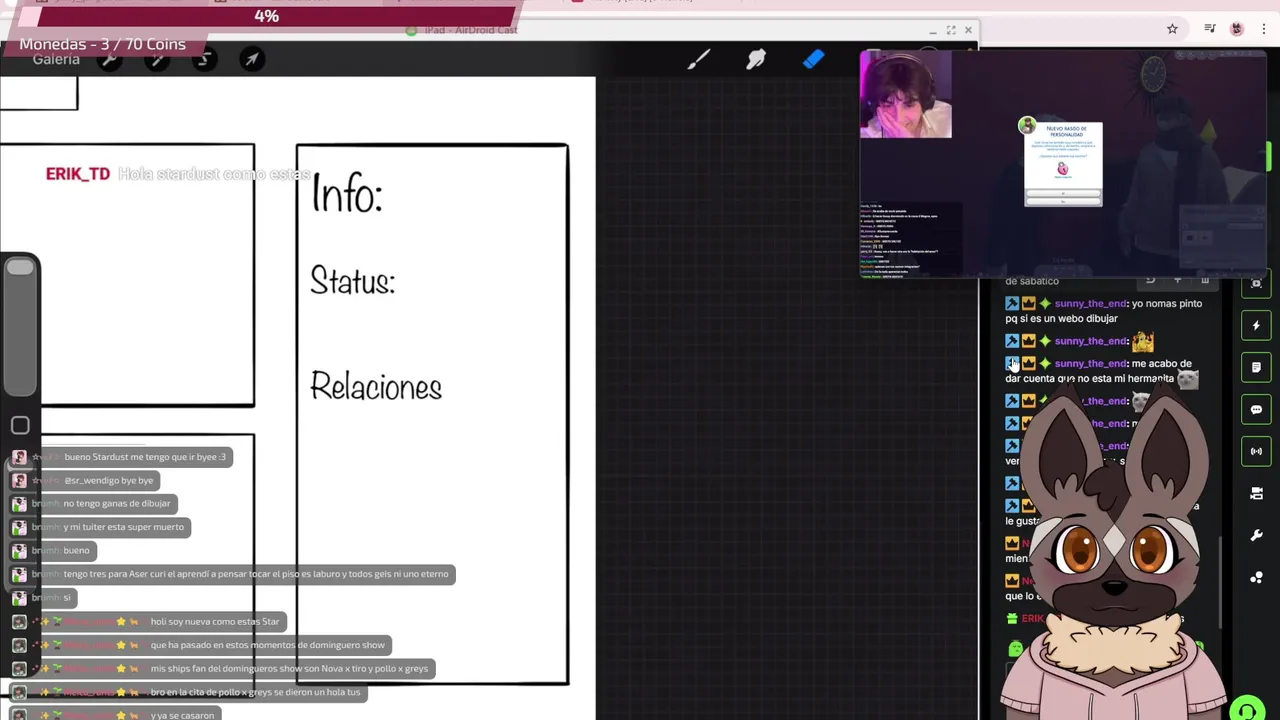Click the streamer webcam thumbnail

click(x=906, y=95)
